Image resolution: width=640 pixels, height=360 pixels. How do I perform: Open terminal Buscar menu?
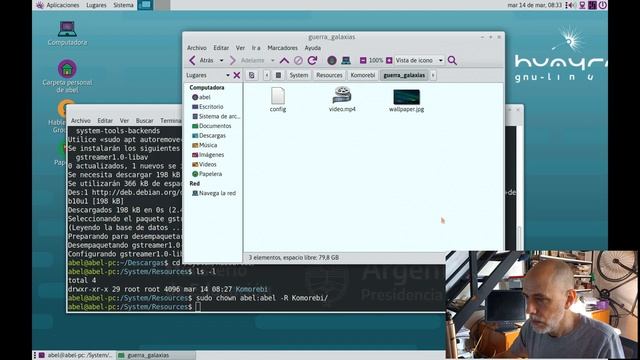pos(144,120)
